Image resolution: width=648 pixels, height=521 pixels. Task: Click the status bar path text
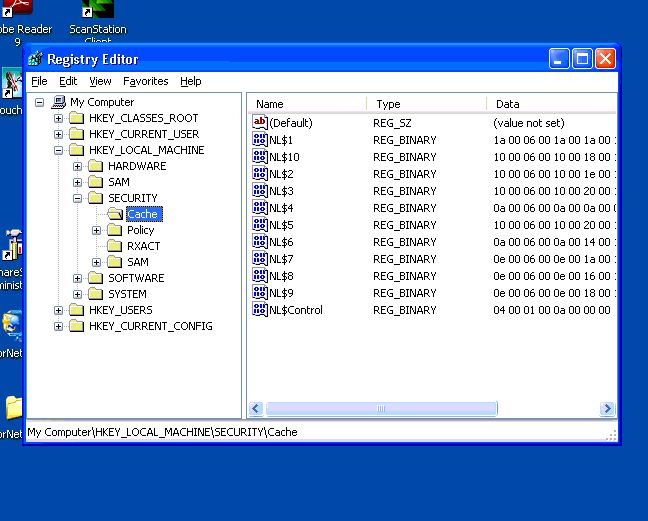point(162,432)
